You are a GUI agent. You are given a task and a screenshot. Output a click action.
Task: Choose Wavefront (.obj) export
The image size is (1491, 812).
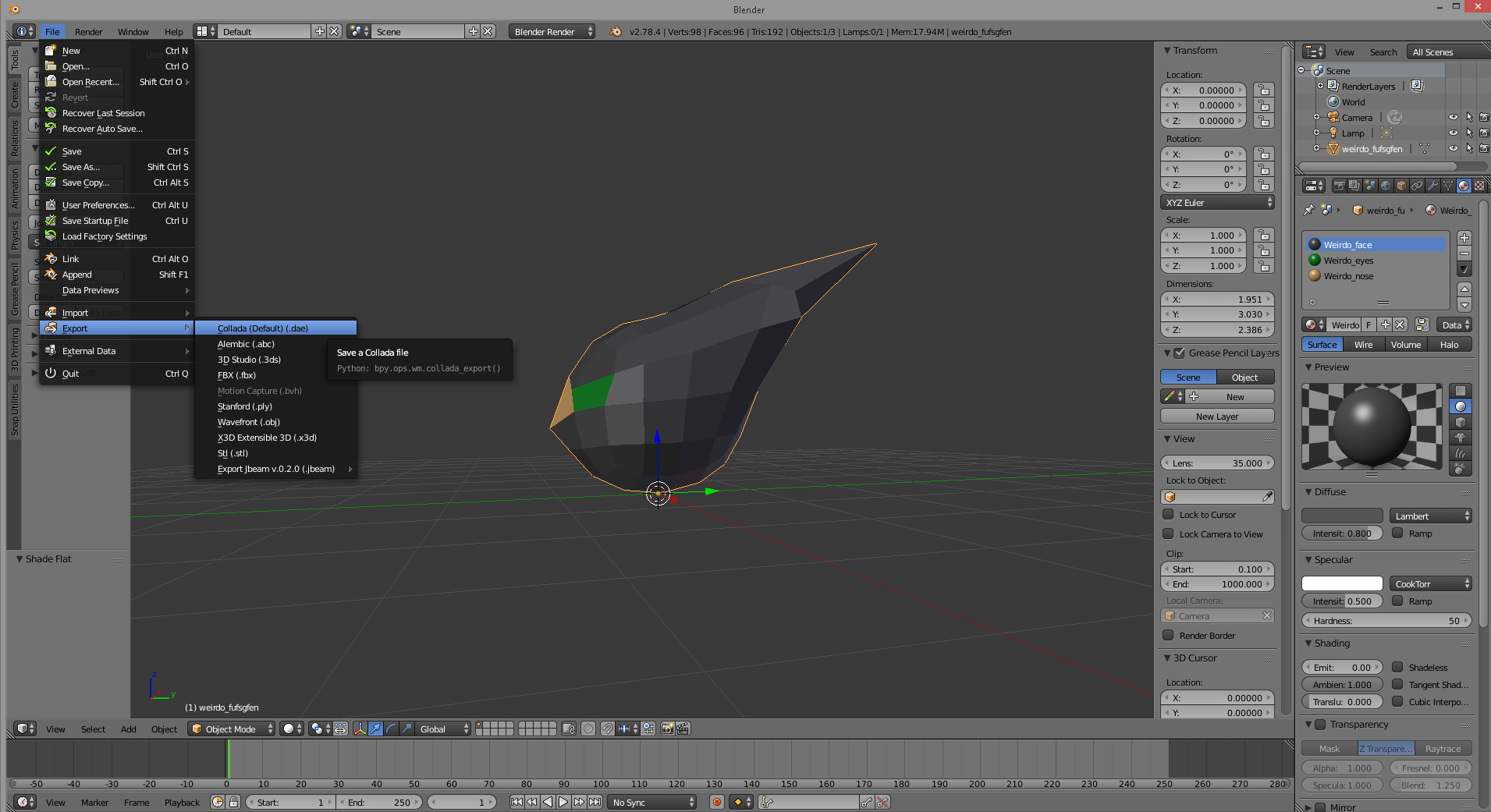[x=275, y=422]
